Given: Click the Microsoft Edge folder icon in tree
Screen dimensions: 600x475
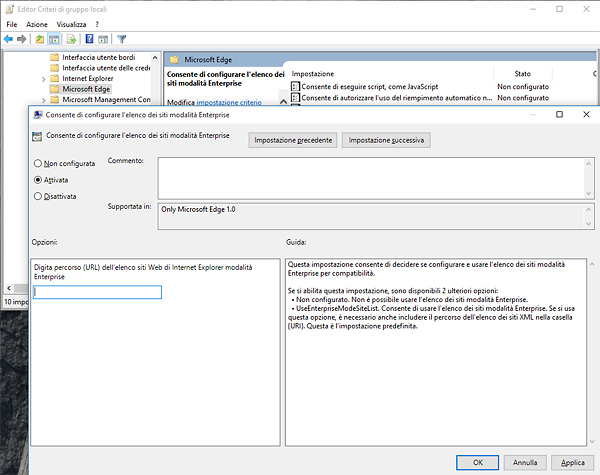Looking at the screenshot, I should [x=55, y=89].
